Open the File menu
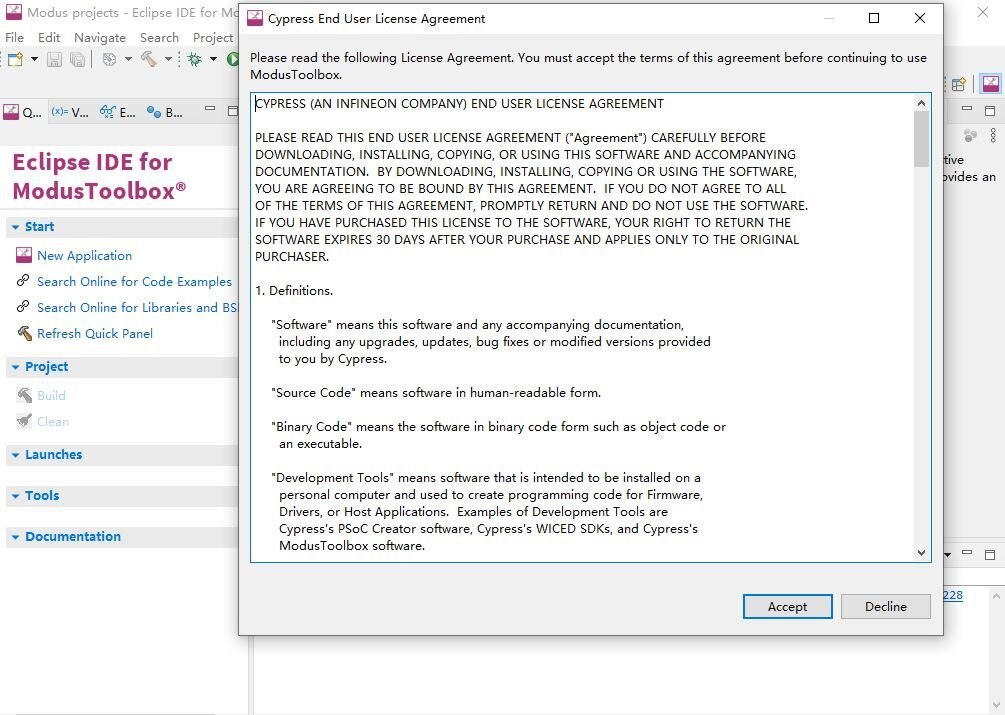The height and width of the screenshot is (715, 1005). [14, 38]
